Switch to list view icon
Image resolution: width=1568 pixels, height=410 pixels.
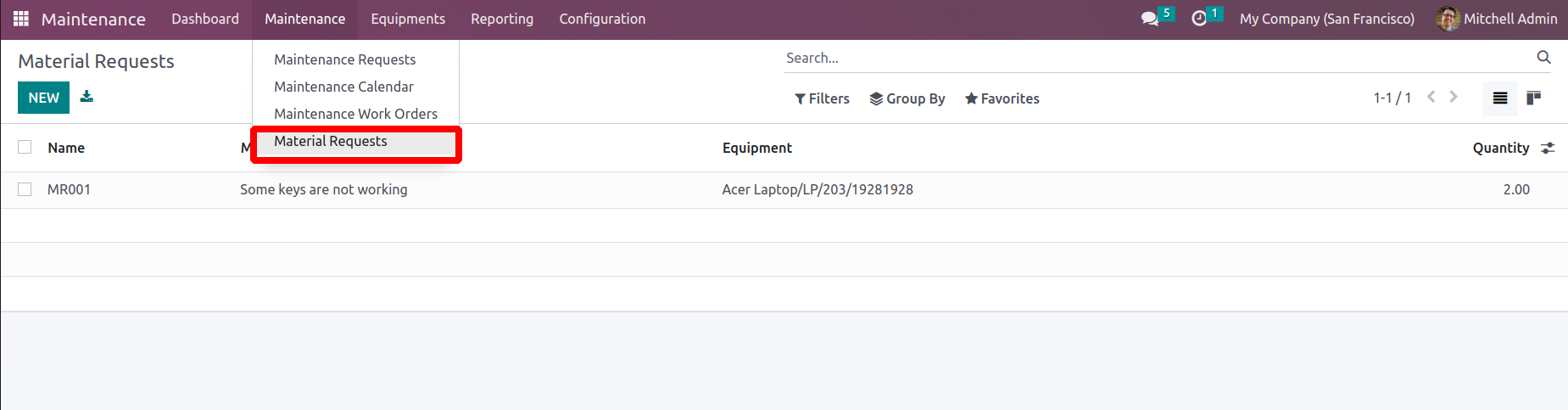[x=1500, y=98]
